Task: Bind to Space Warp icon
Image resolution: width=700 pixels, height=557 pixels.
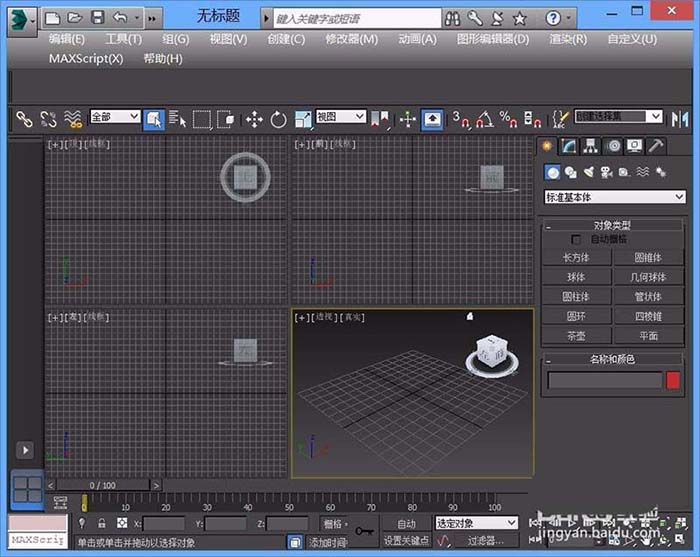Action: (73, 119)
